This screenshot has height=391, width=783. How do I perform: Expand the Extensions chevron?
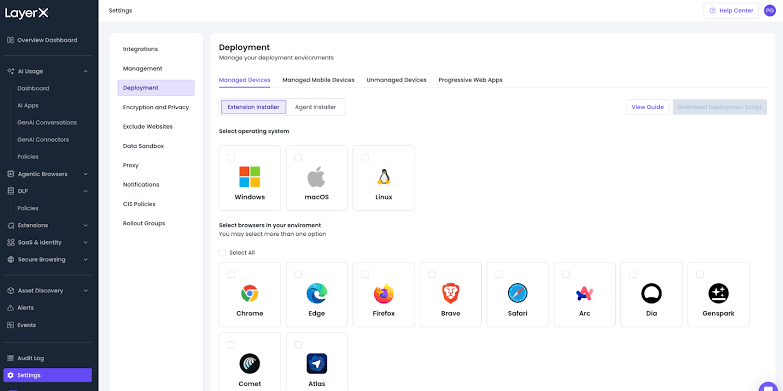pyautogui.click(x=85, y=225)
